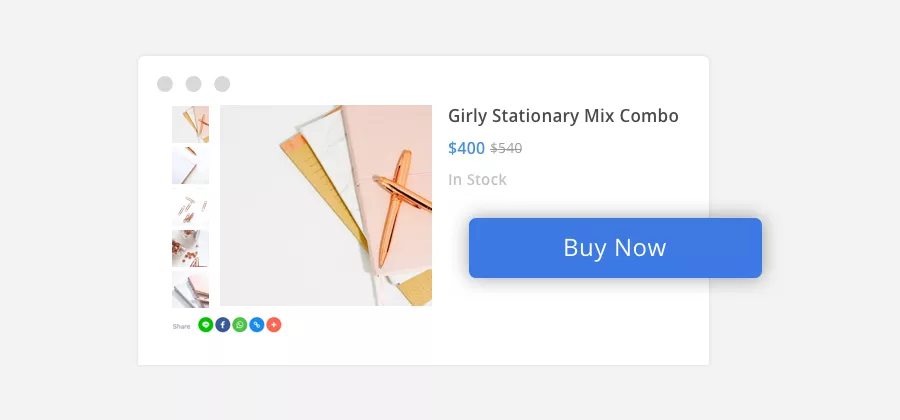
Task: Click the first gray window dot
Action: (165, 84)
